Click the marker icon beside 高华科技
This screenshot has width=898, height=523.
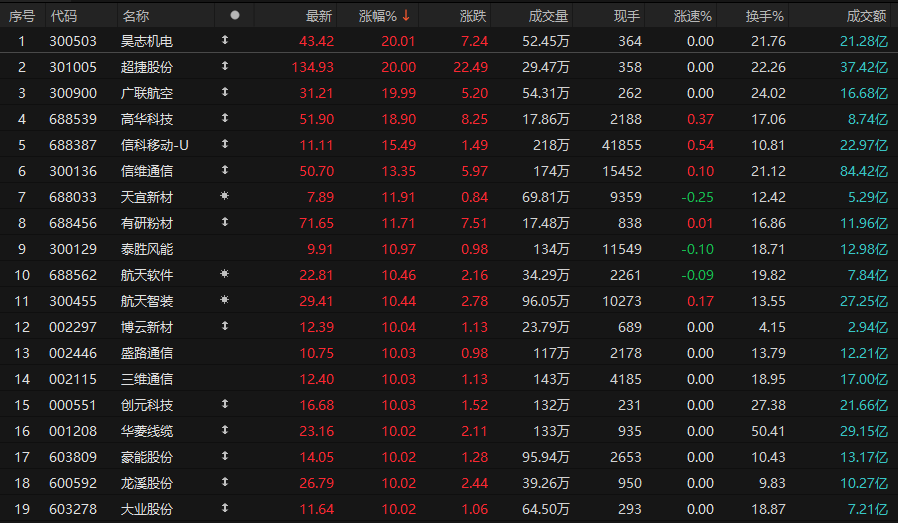[225, 118]
